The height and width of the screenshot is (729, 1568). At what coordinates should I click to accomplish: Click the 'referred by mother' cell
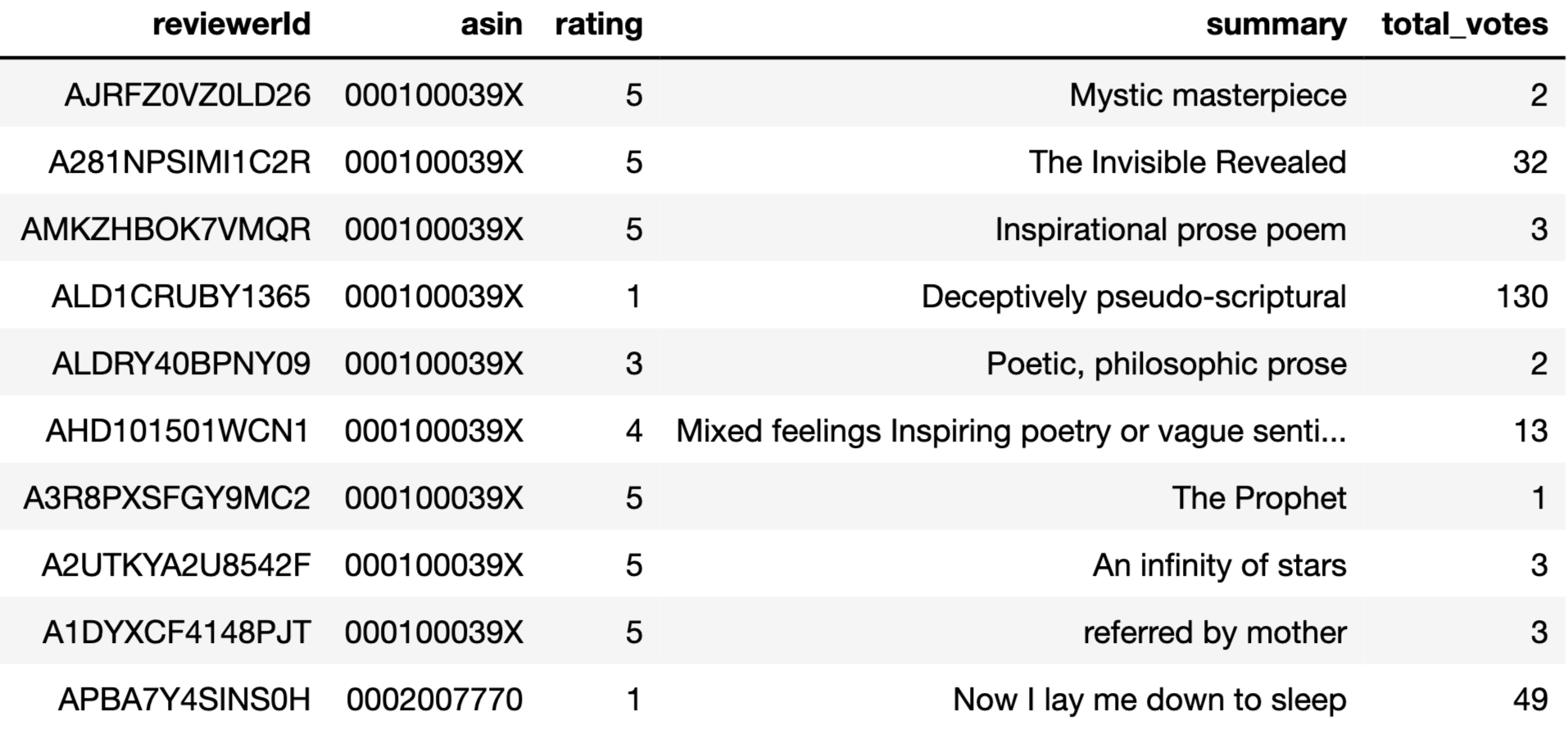point(1214,632)
